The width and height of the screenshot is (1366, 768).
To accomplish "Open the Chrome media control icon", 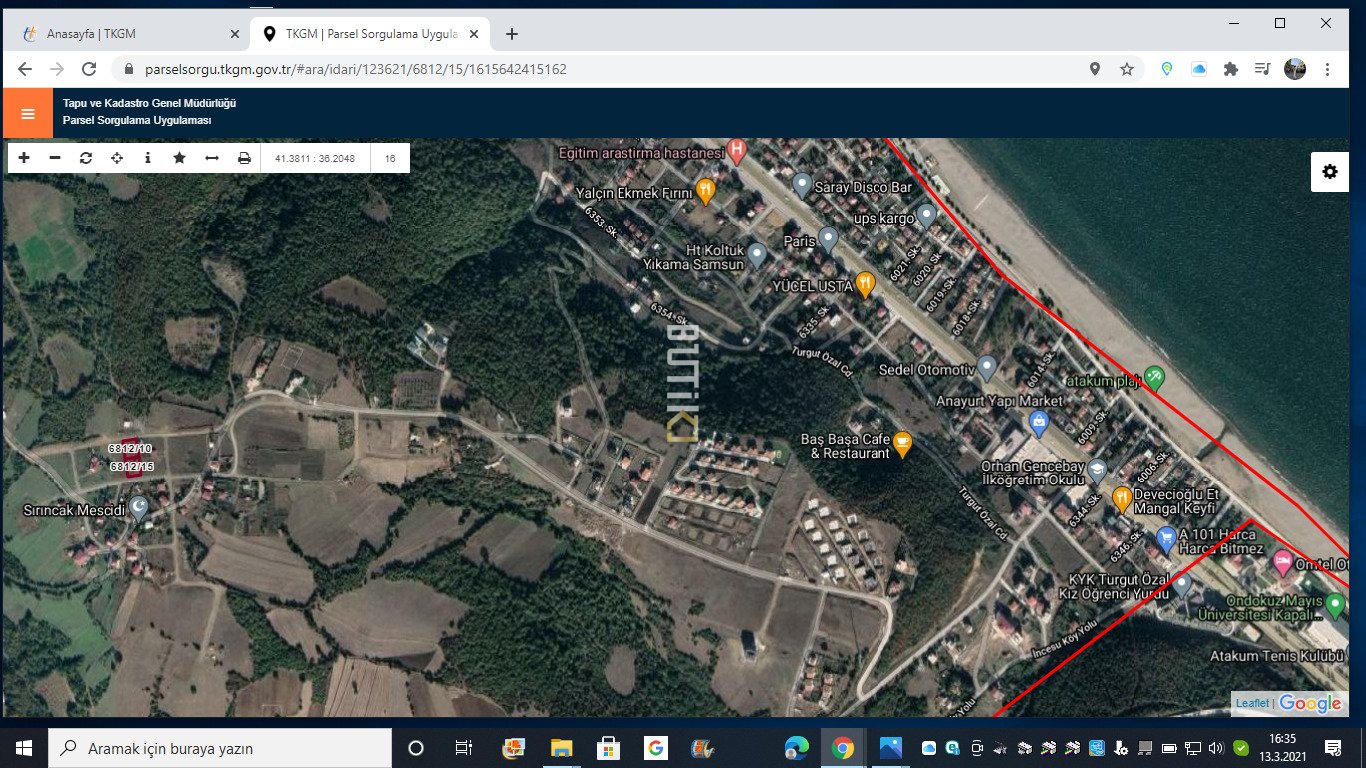I will [x=1263, y=69].
